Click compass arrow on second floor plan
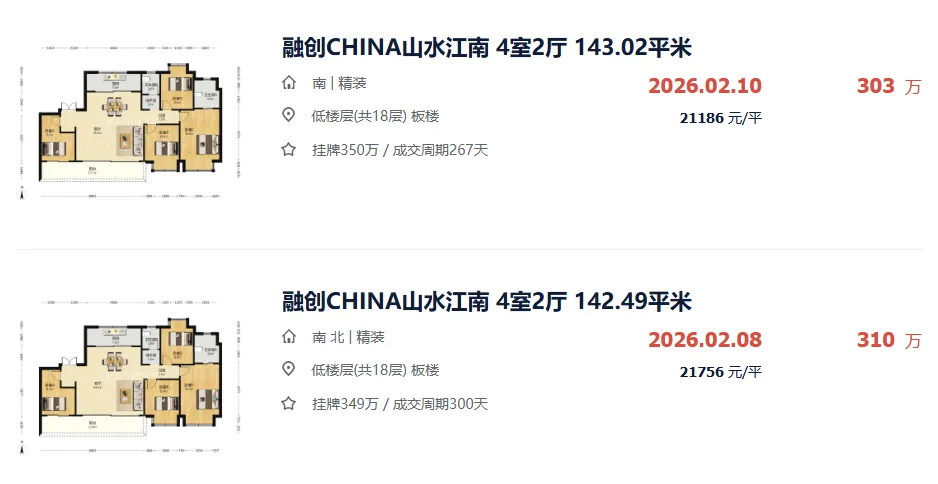Image resolution: width=938 pixels, height=484 pixels. coord(22,448)
